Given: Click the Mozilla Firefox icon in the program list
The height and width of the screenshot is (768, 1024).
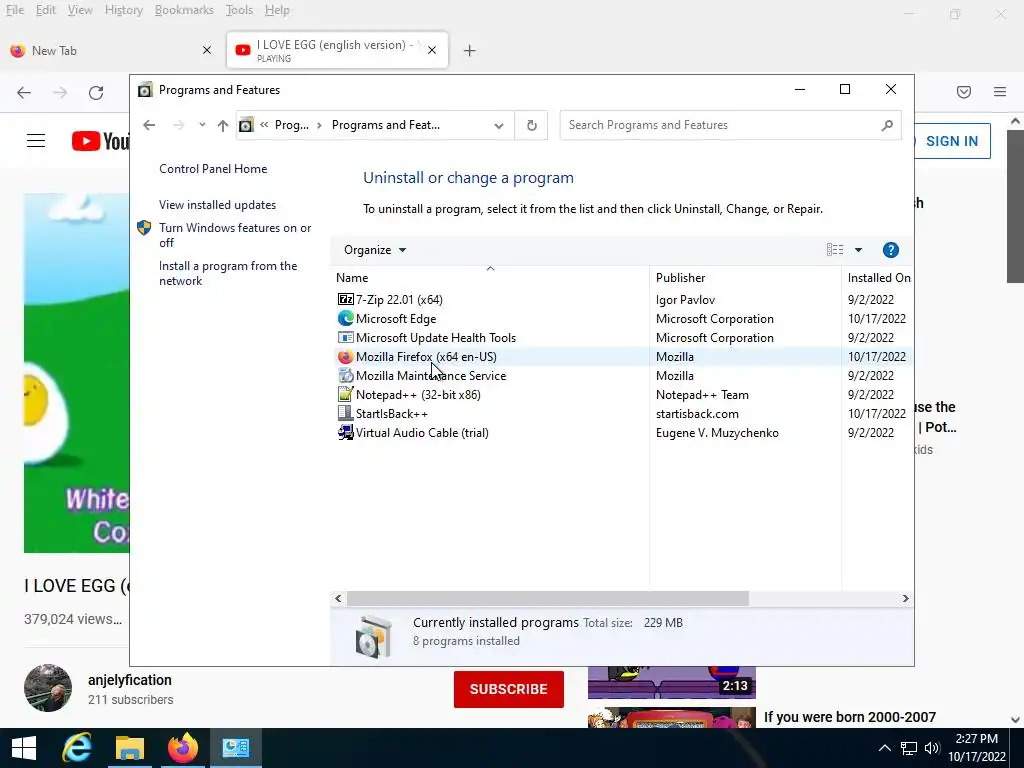Looking at the screenshot, I should coord(345,357).
